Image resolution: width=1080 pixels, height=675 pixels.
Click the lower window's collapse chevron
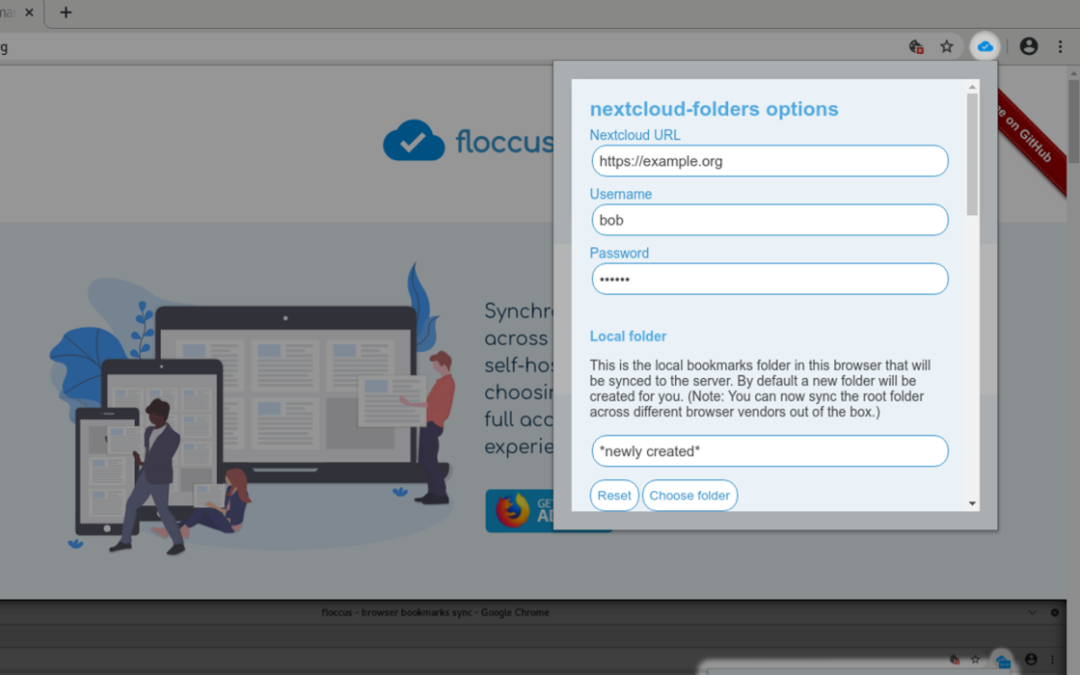(x=1032, y=612)
